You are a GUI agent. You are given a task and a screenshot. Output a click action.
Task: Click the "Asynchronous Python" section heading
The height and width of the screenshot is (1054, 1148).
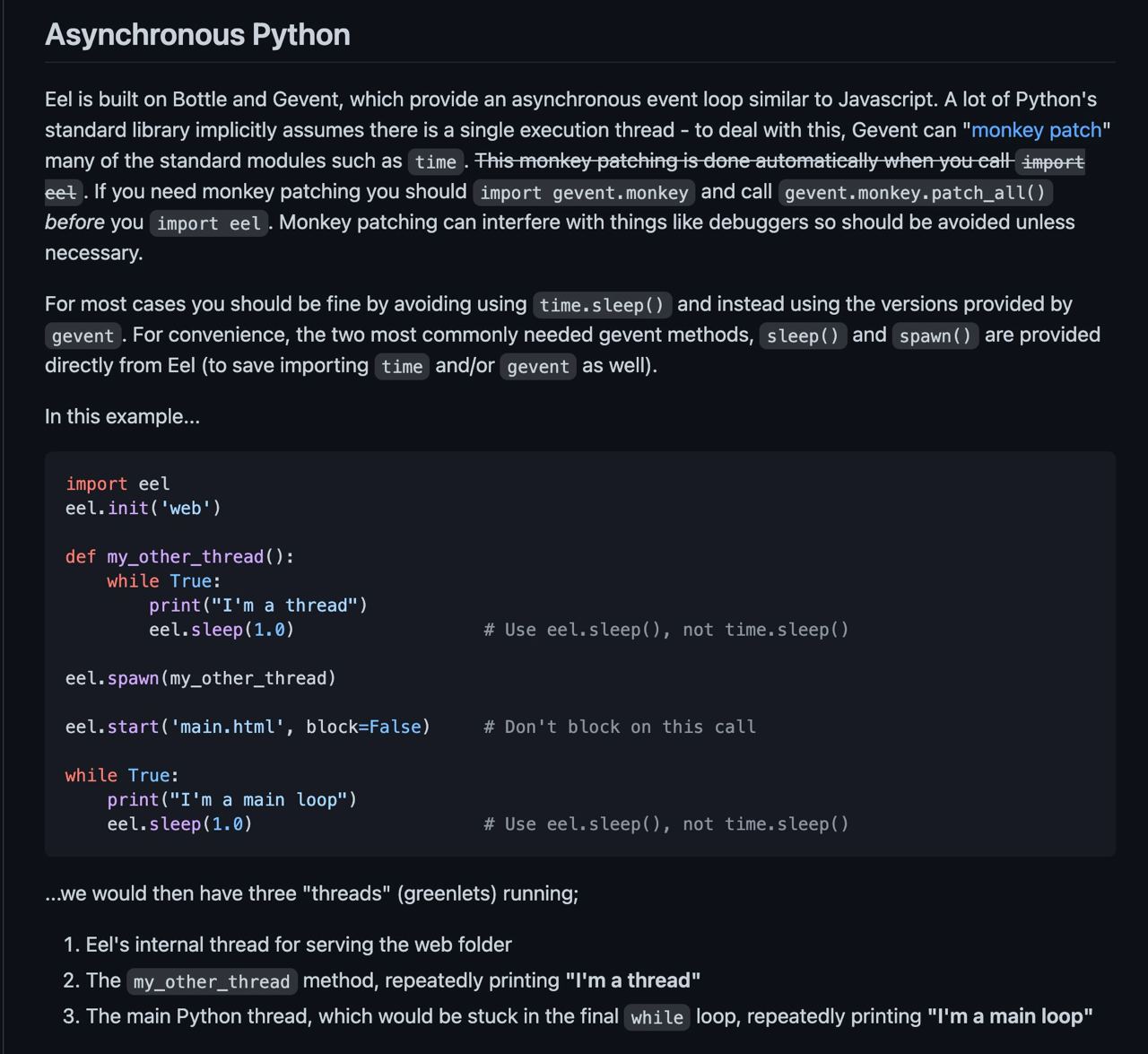click(x=197, y=34)
